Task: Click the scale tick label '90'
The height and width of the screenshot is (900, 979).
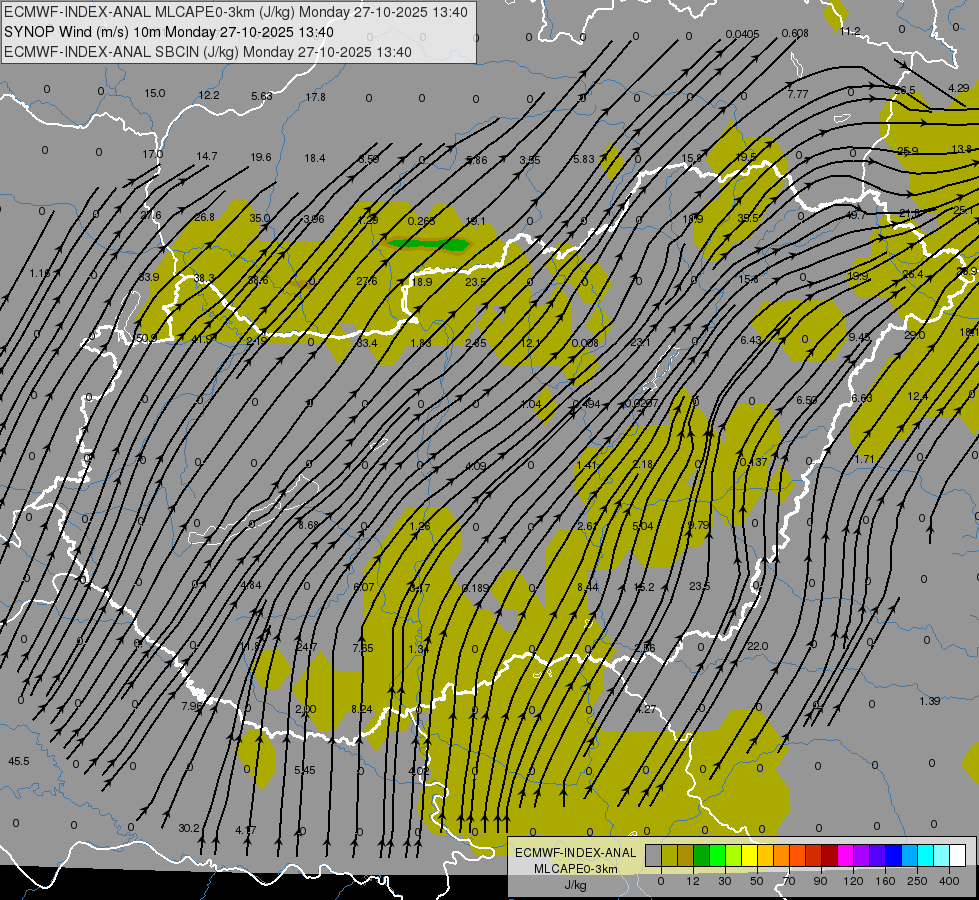Action: point(820,881)
